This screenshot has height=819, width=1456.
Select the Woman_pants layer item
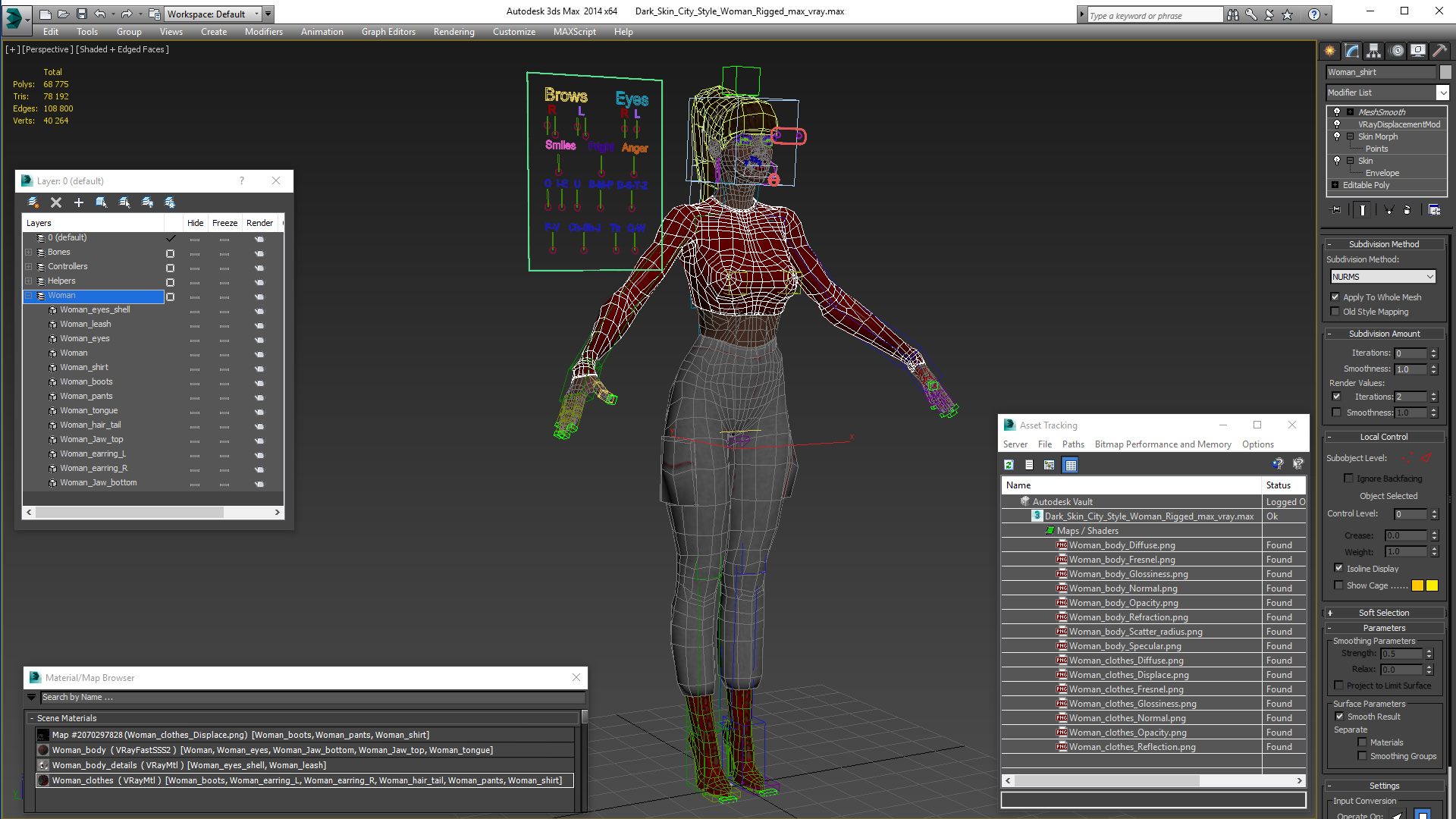click(86, 396)
